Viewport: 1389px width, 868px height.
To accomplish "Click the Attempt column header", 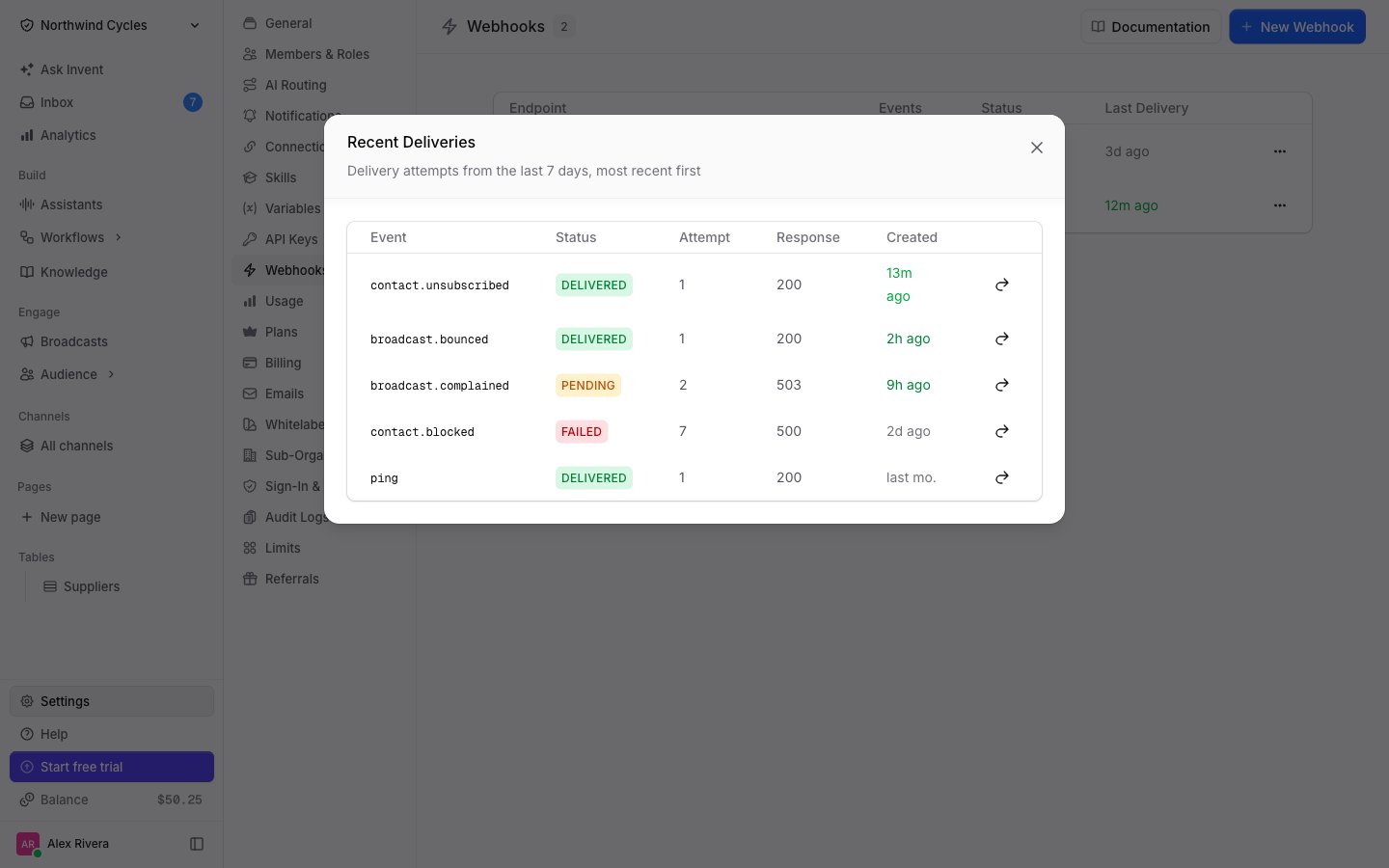I will pos(704,237).
